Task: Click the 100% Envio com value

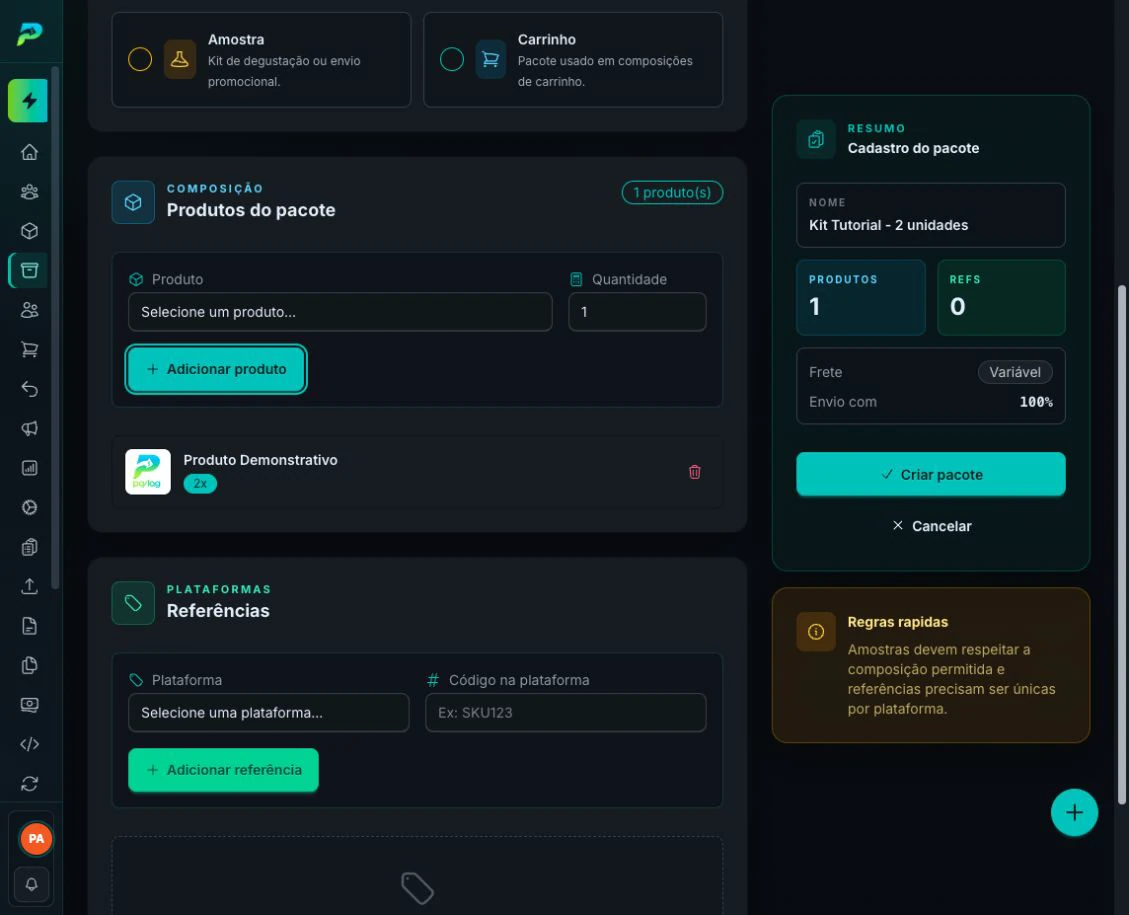Action: point(1036,402)
